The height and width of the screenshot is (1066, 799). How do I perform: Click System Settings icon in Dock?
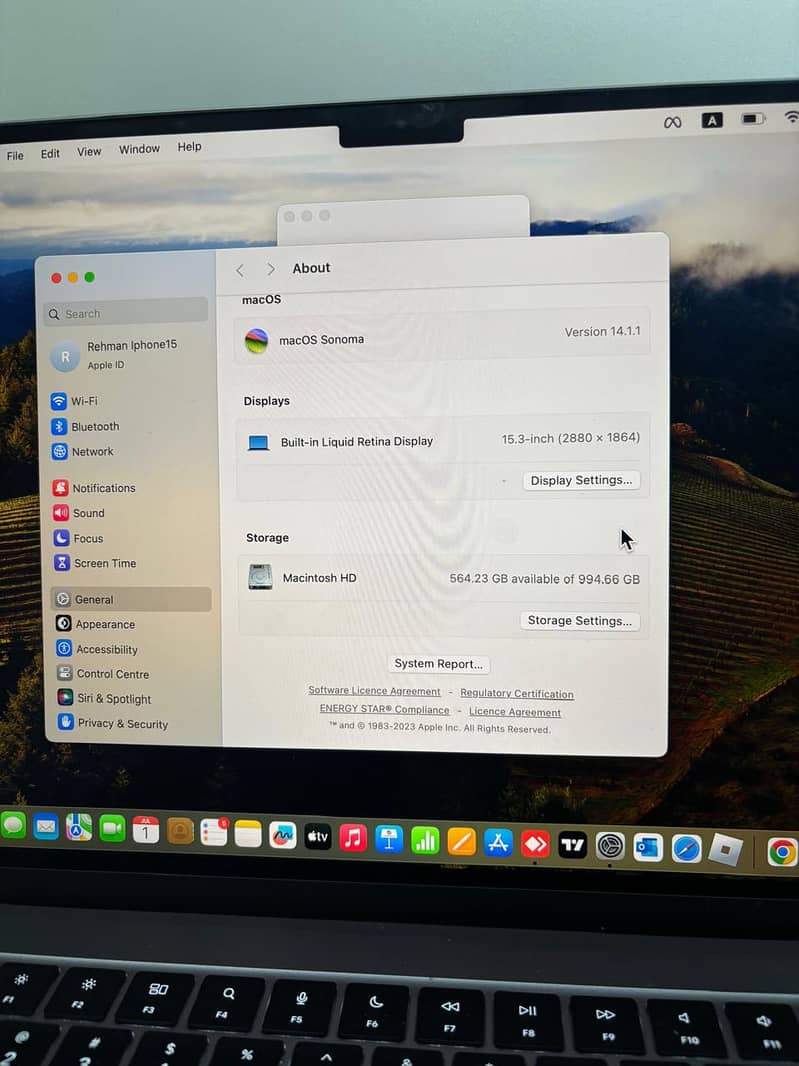point(610,846)
